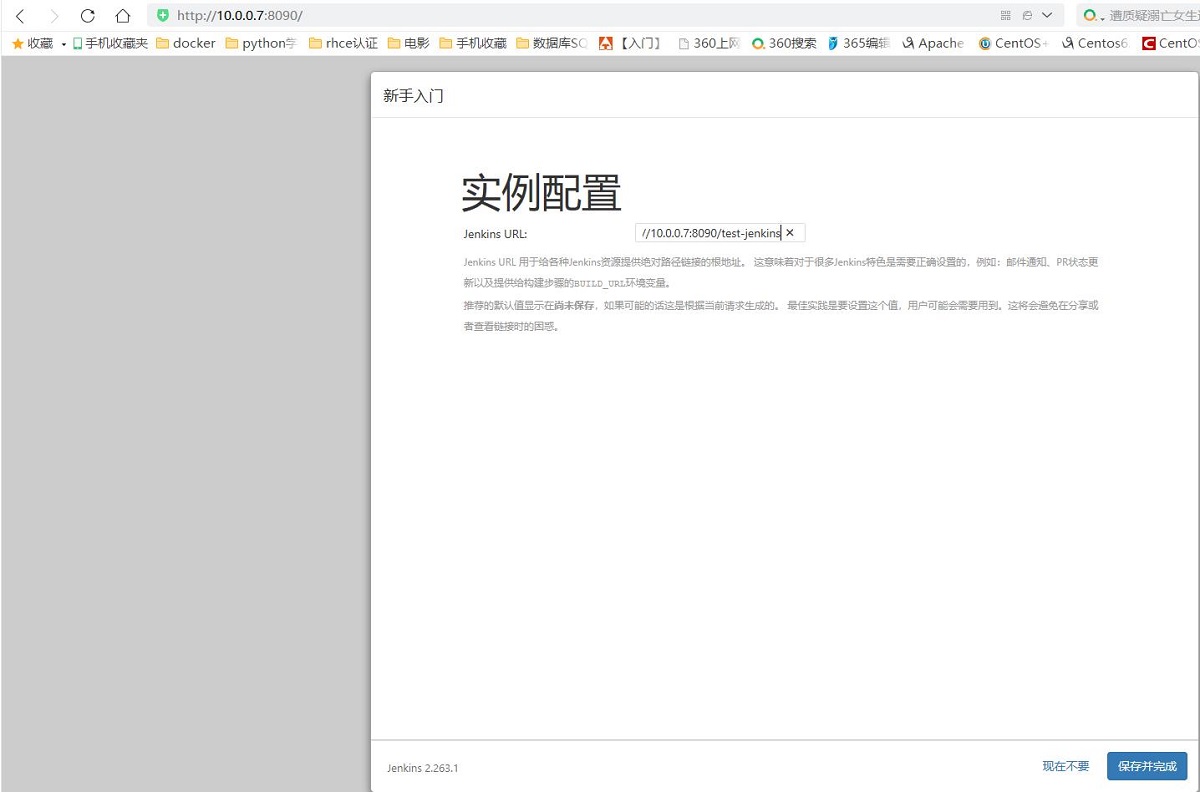Click the 实例配置 heading

541,193
